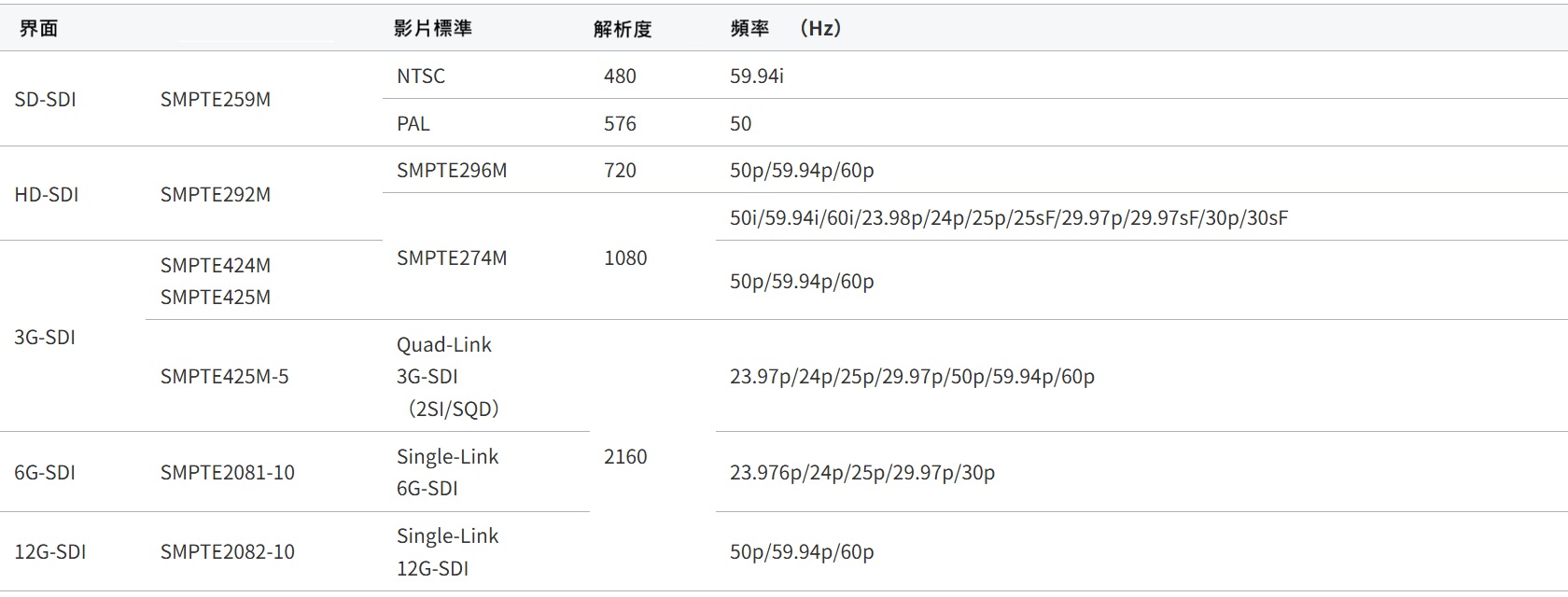
Task: Click the PAL video standard cell
Action: 413,123
